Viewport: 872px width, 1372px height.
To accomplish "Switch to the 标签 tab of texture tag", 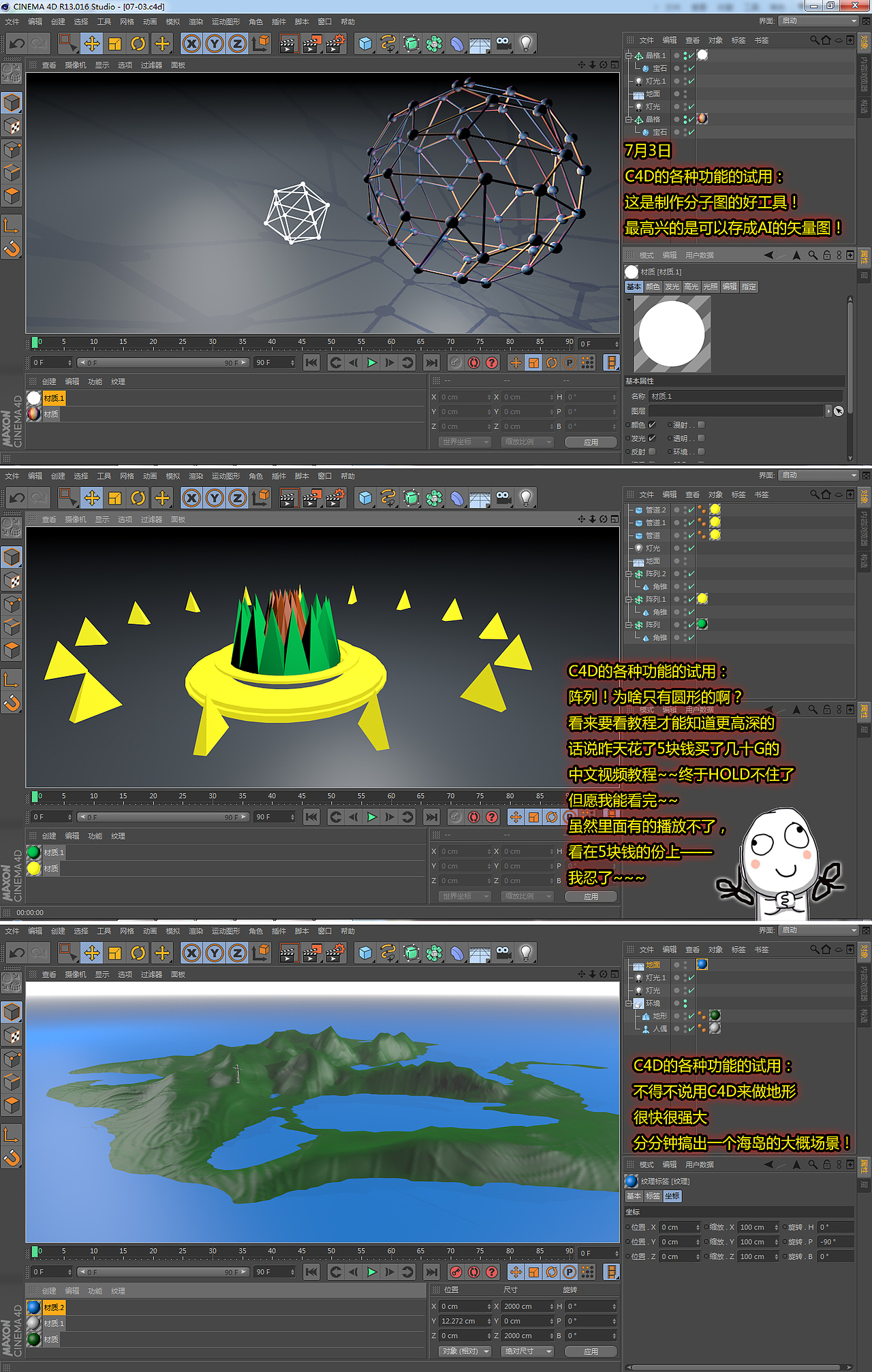I will pyautogui.click(x=653, y=1196).
